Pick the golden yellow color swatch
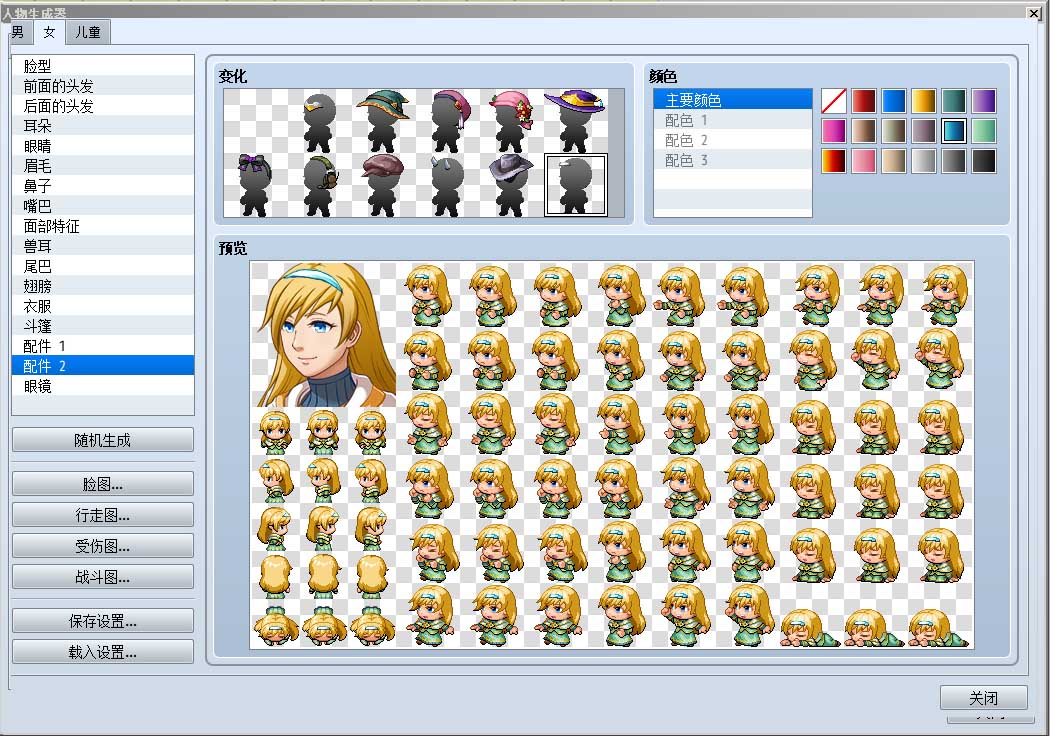1050x736 pixels. tap(923, 101)
